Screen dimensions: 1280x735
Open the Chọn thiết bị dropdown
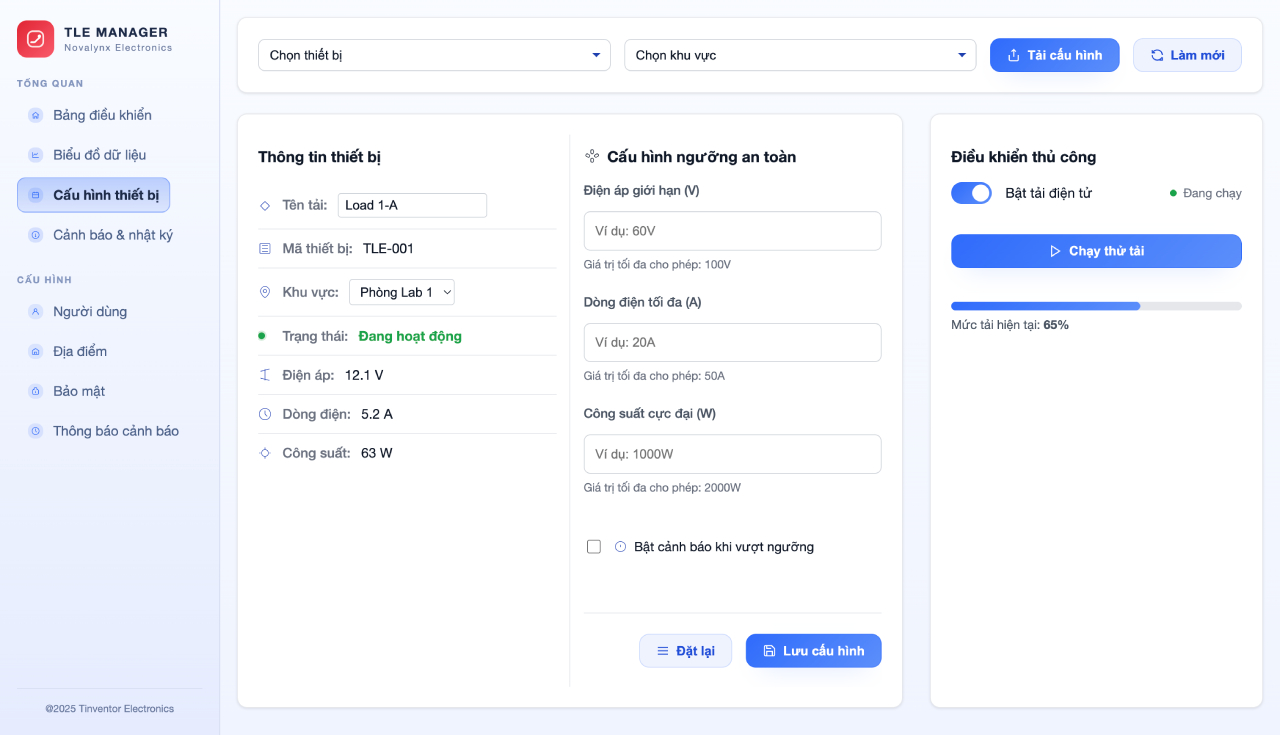point(434,55)
